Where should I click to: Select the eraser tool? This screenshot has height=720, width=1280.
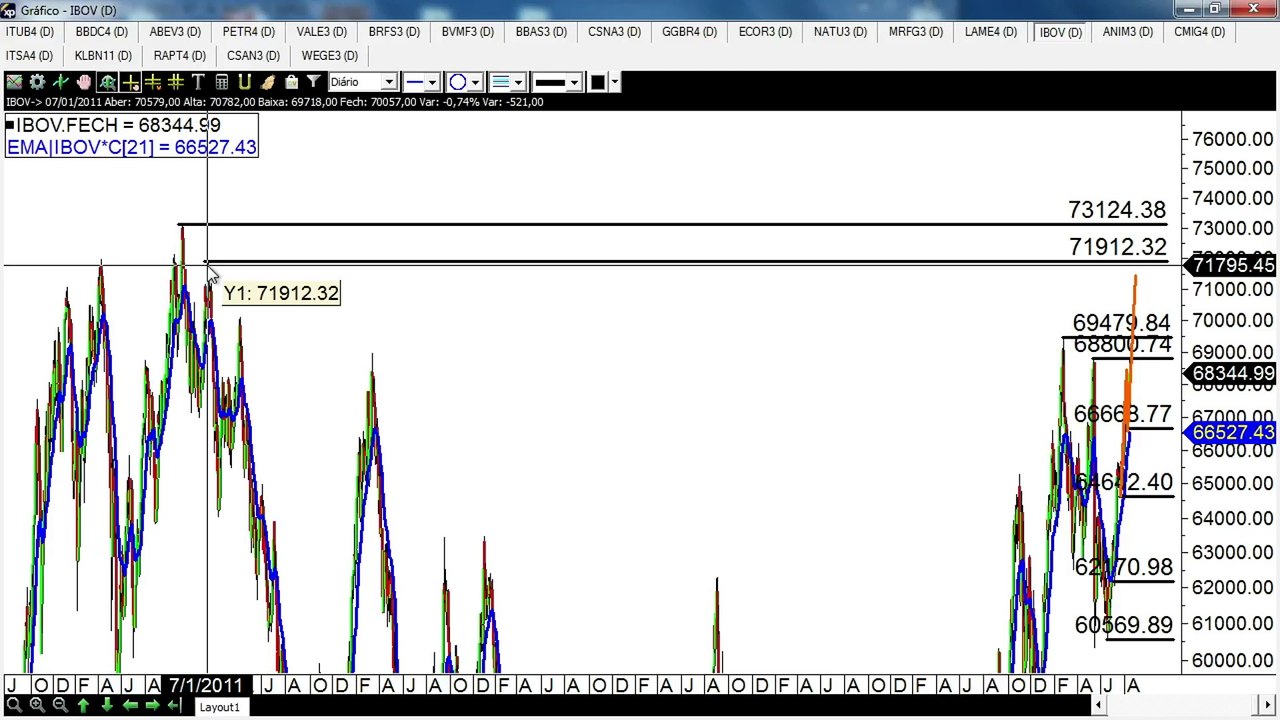268,82
